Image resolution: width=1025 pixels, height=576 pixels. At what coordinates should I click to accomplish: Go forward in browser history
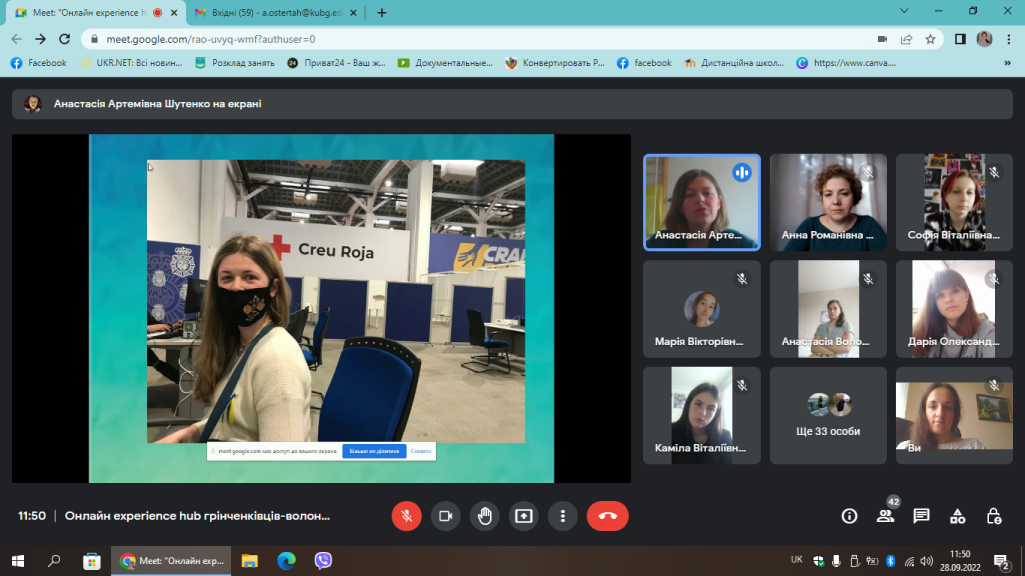click(x=41, y=39)
